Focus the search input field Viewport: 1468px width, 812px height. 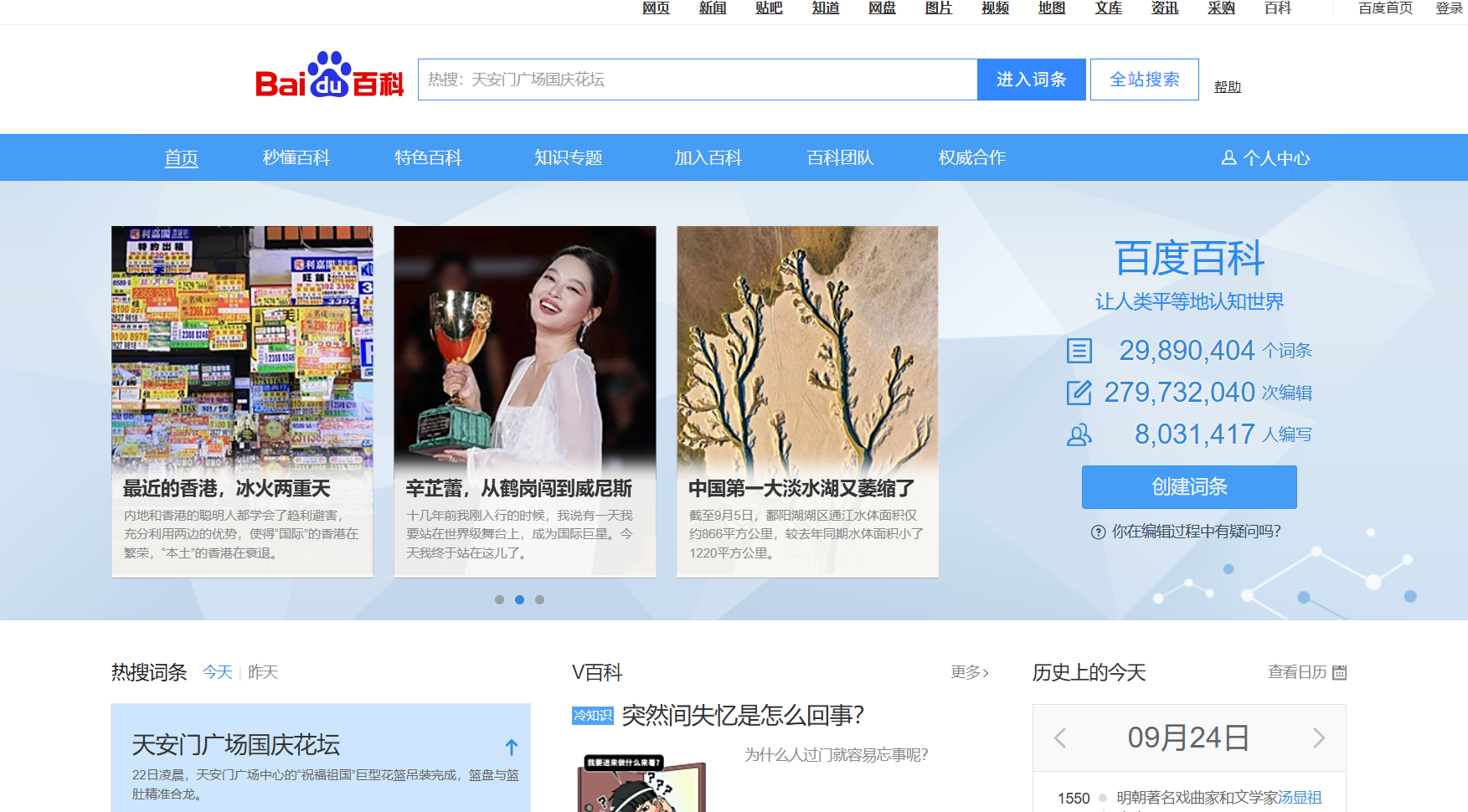[698, 80]
